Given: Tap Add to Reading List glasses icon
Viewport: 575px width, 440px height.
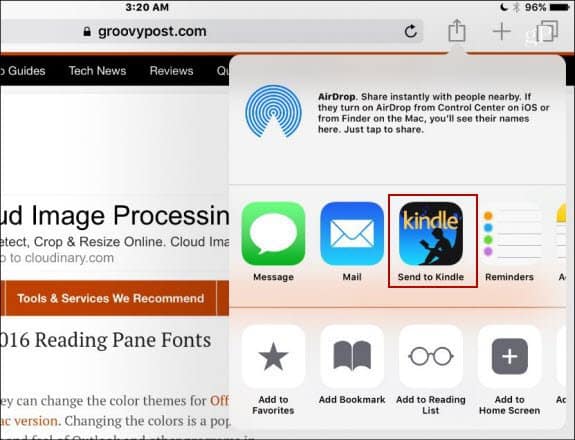Looking at the screenshot, I should 431,356.
